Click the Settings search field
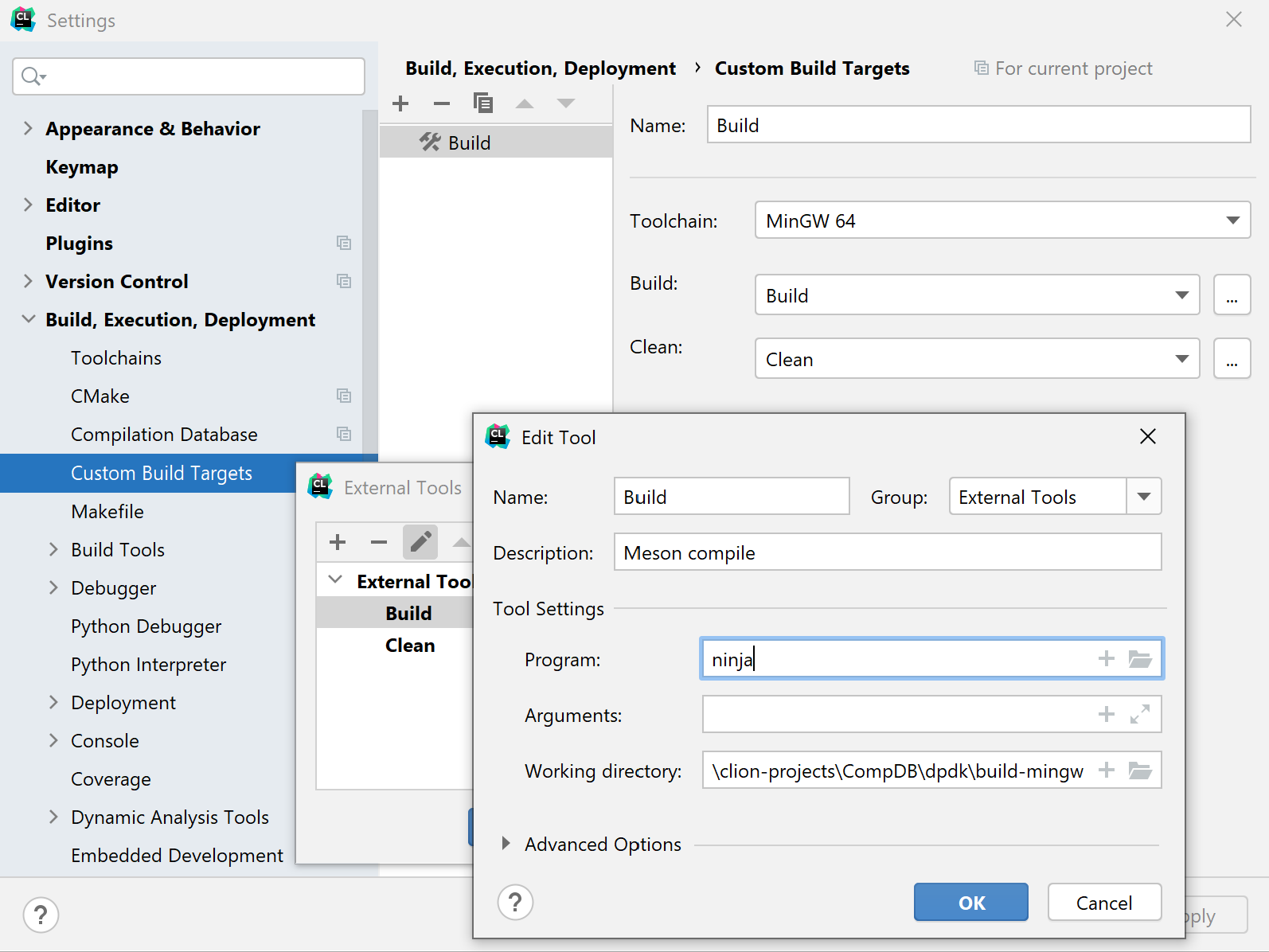 [189, 76]
